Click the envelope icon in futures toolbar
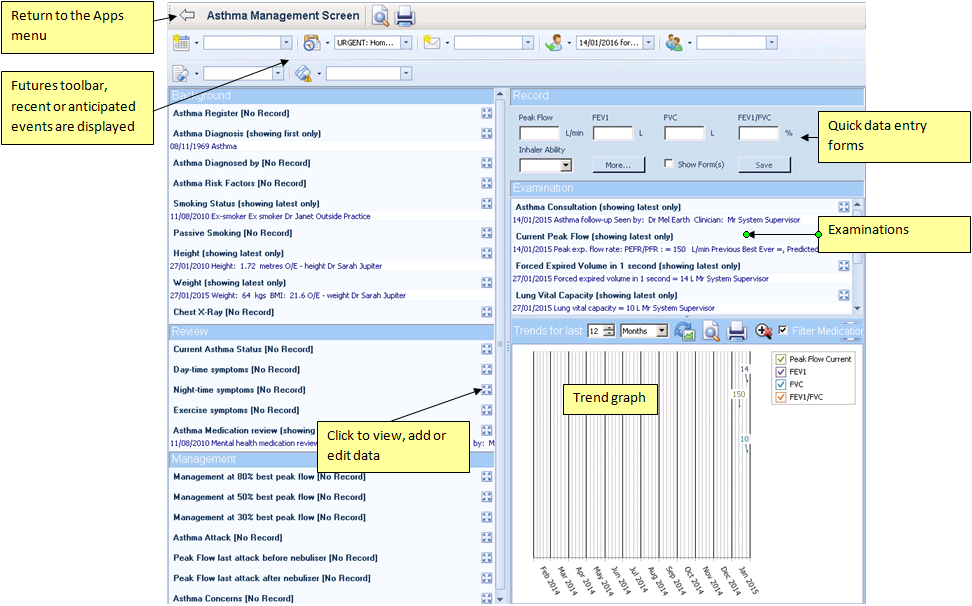The image size is (972, 606). coord(431,43)
